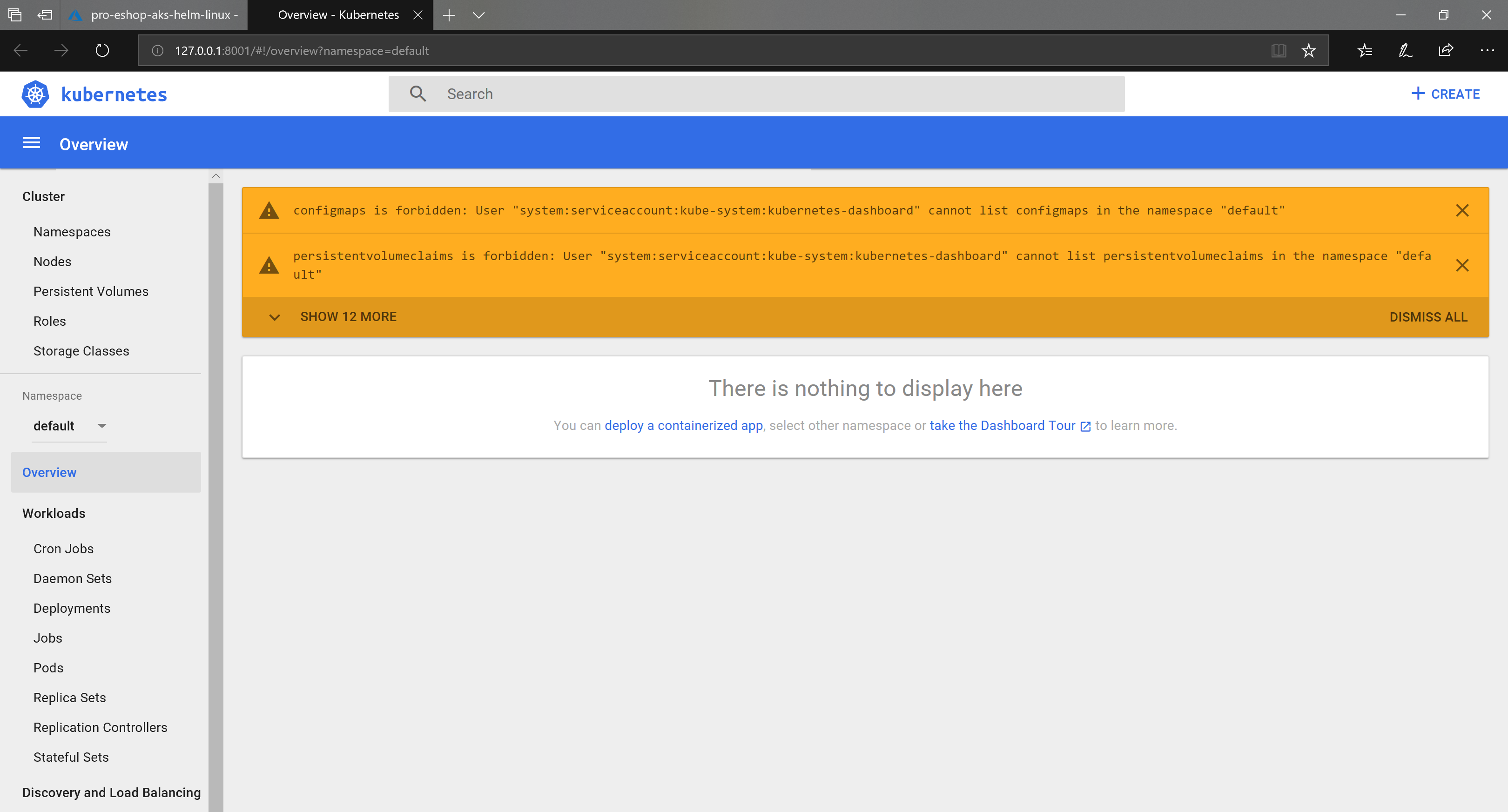Open the browser reading view icon
Image resolution: width=1508 pixels, height=812 pixels.
coord(1279,50)
